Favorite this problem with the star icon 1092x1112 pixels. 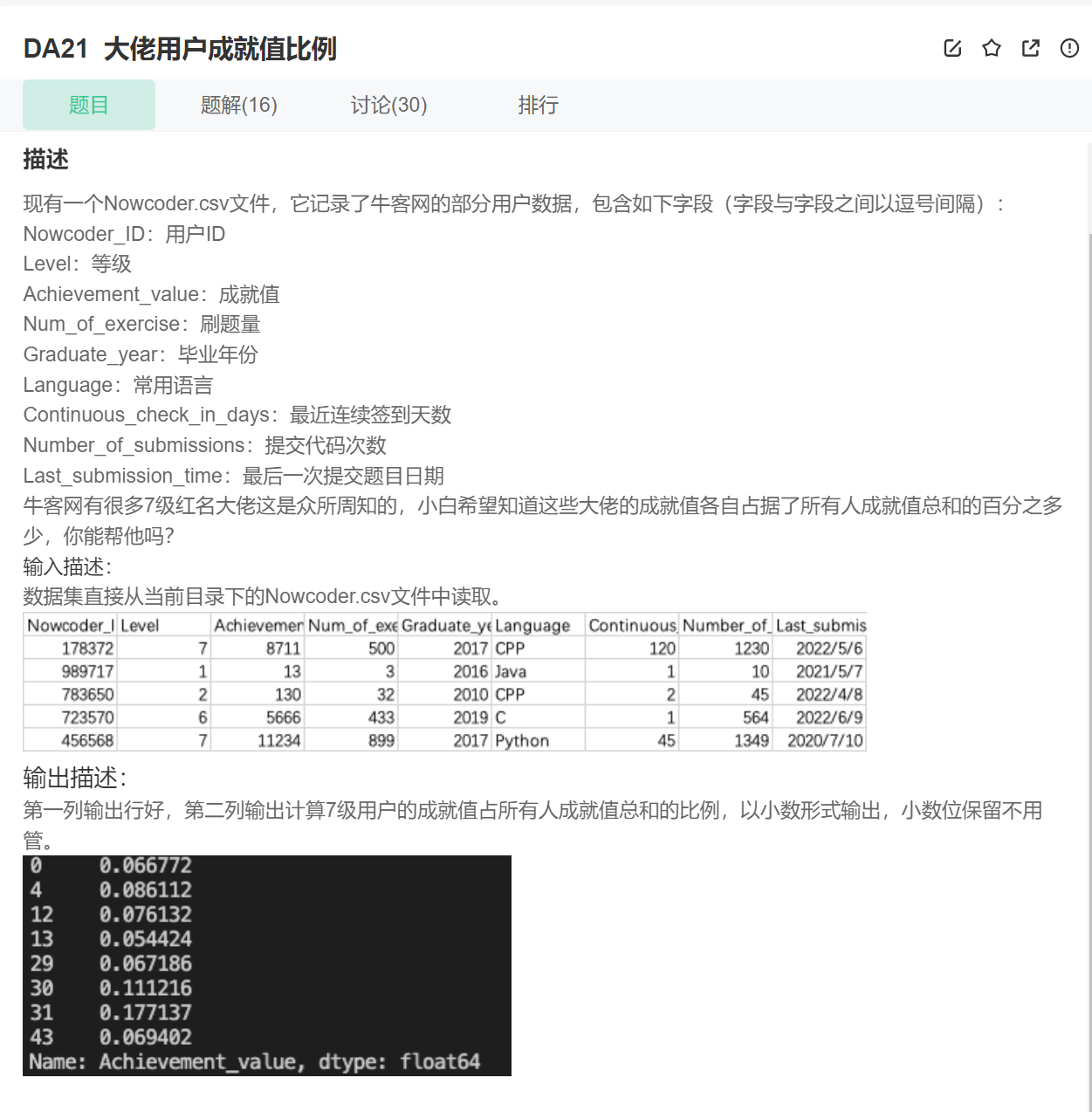pyautogui.click(x=992, y=48)
